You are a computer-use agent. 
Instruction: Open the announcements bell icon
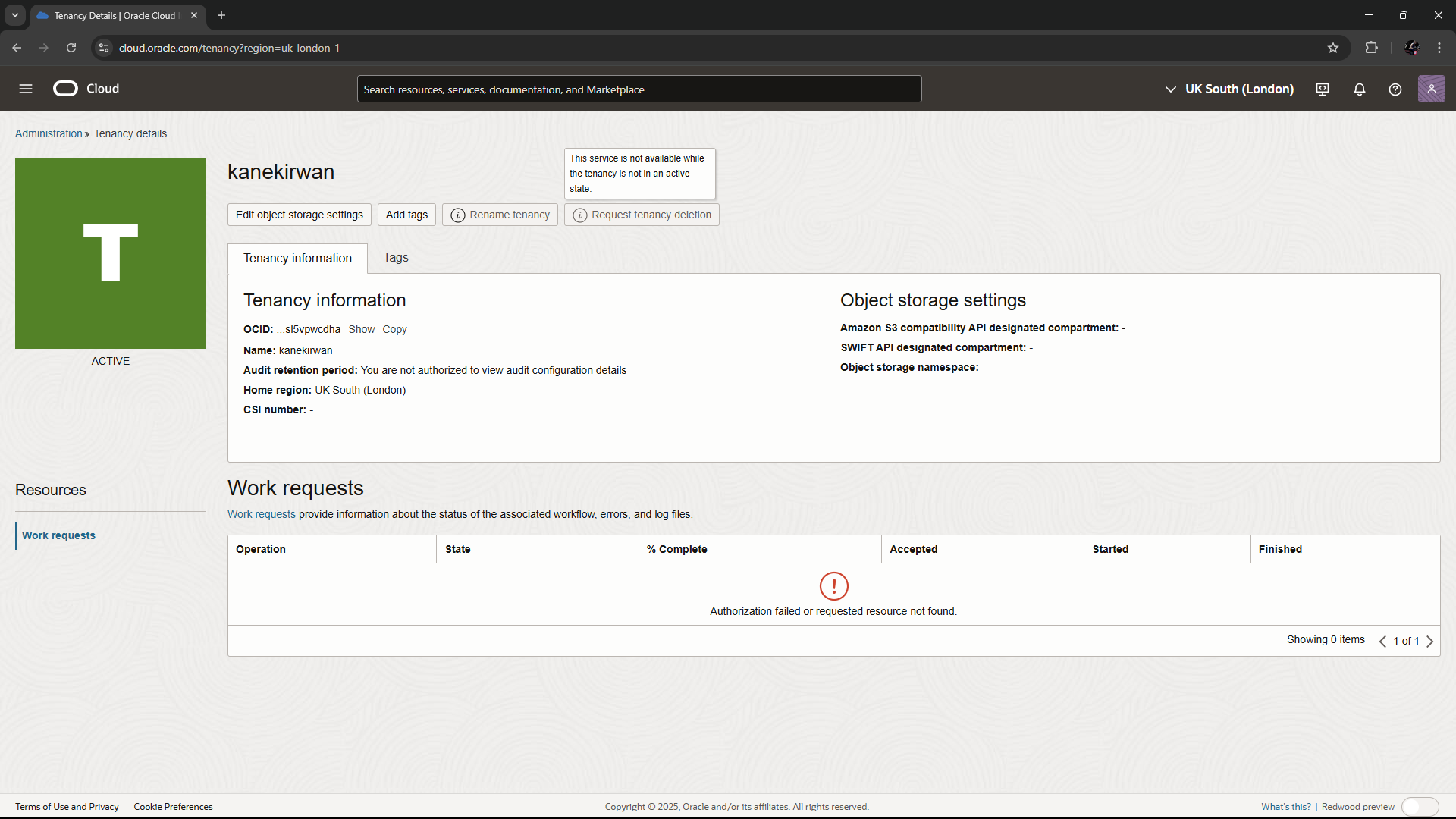1360,89
